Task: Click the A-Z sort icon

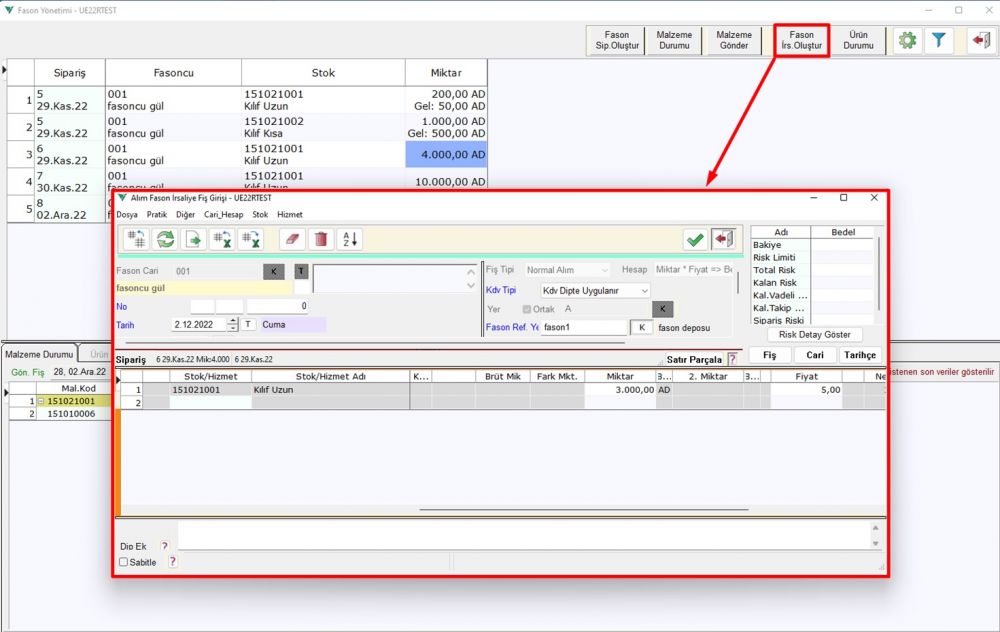Action: pos(350,239)
